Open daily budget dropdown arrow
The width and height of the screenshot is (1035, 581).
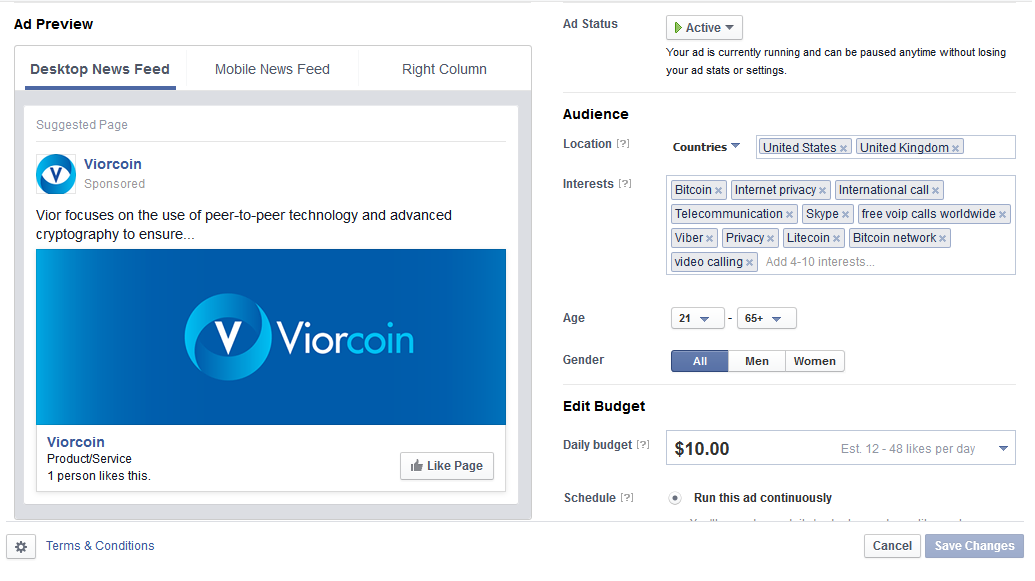[1003, 448]
